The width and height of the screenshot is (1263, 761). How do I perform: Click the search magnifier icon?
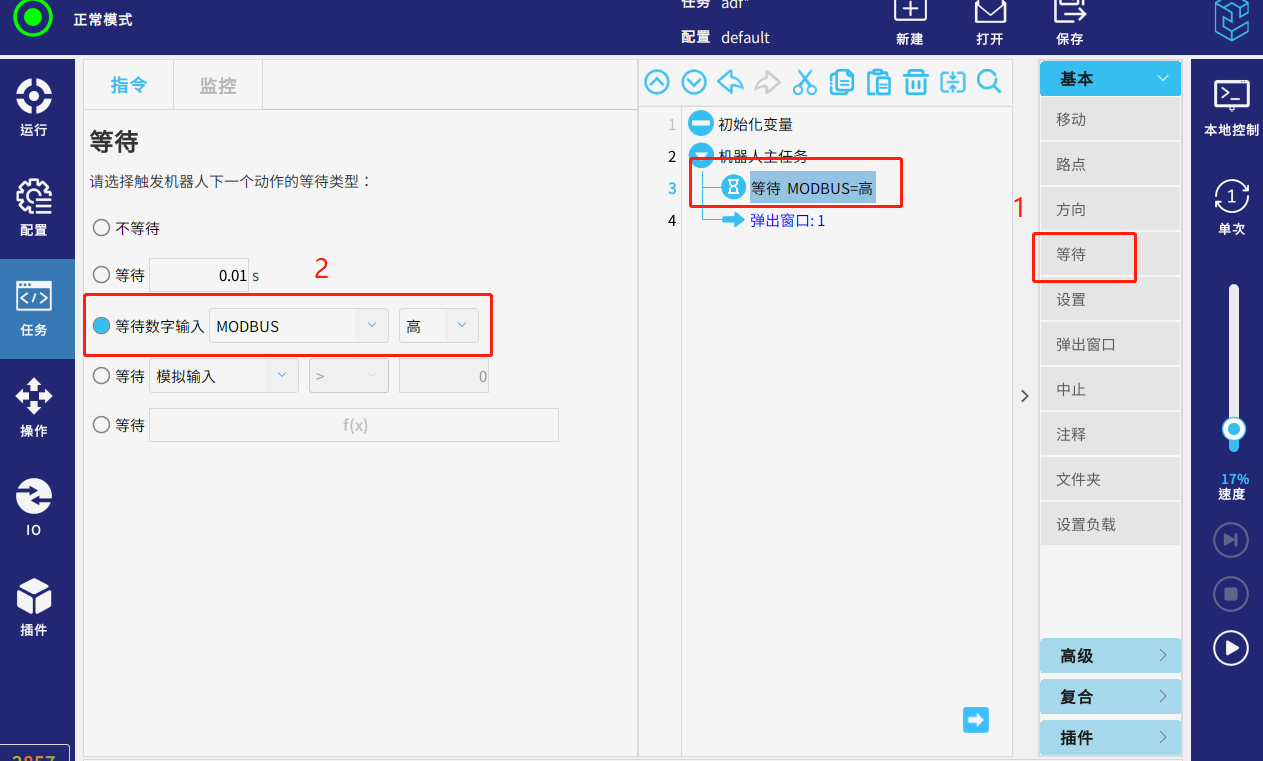[989, 82]
